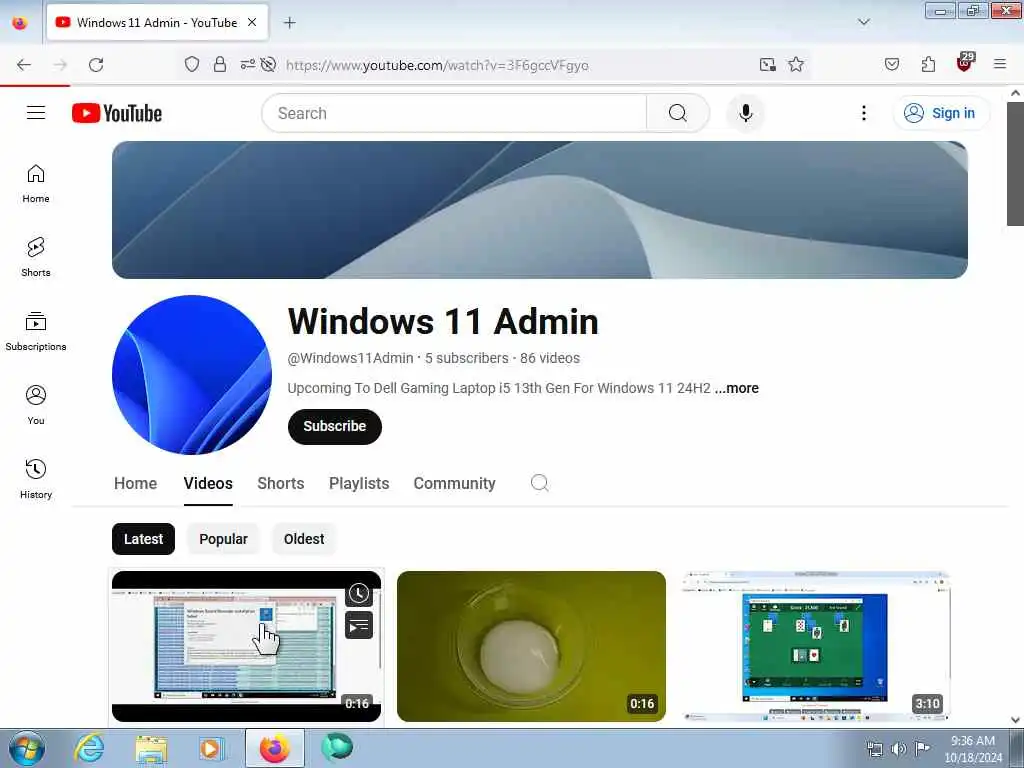Start voice search with the microphone icon

click(745, 113)
